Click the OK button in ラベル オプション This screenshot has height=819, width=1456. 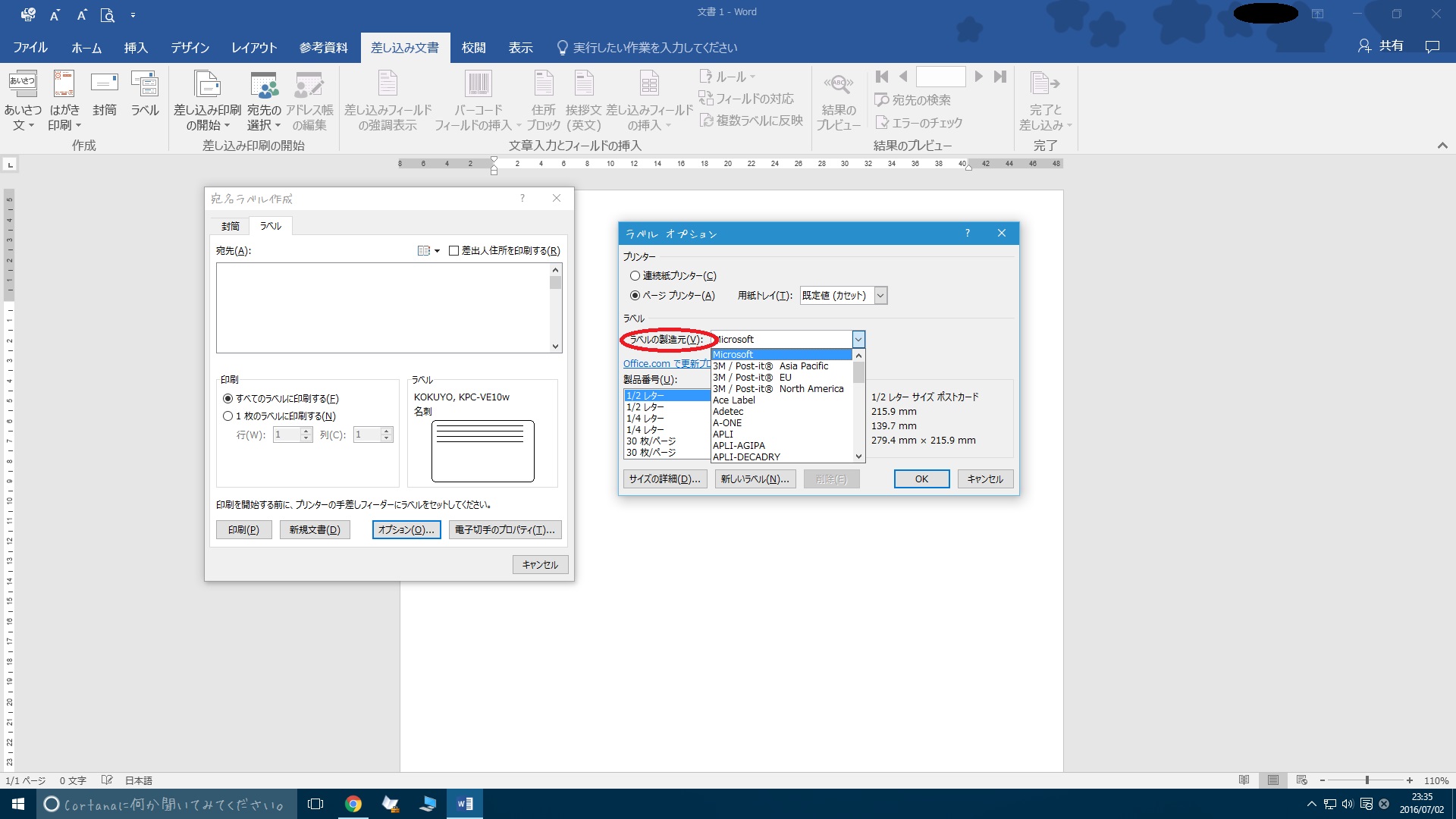[921, 479]
